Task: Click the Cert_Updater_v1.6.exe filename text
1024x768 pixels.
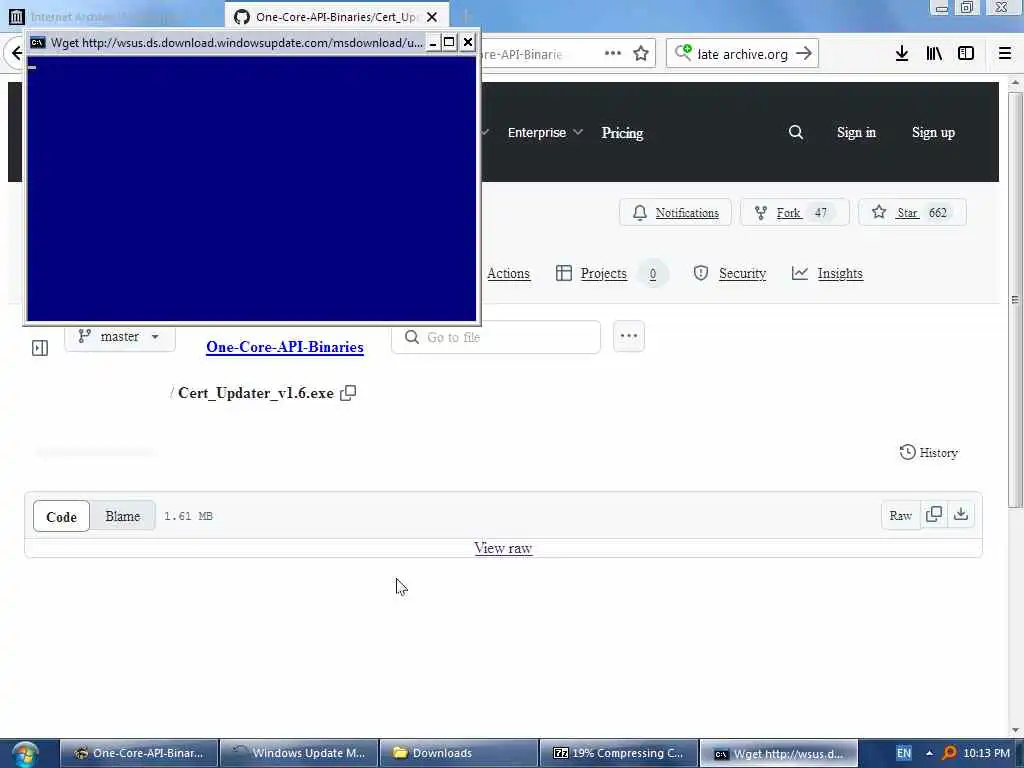Action: [255, 393]
